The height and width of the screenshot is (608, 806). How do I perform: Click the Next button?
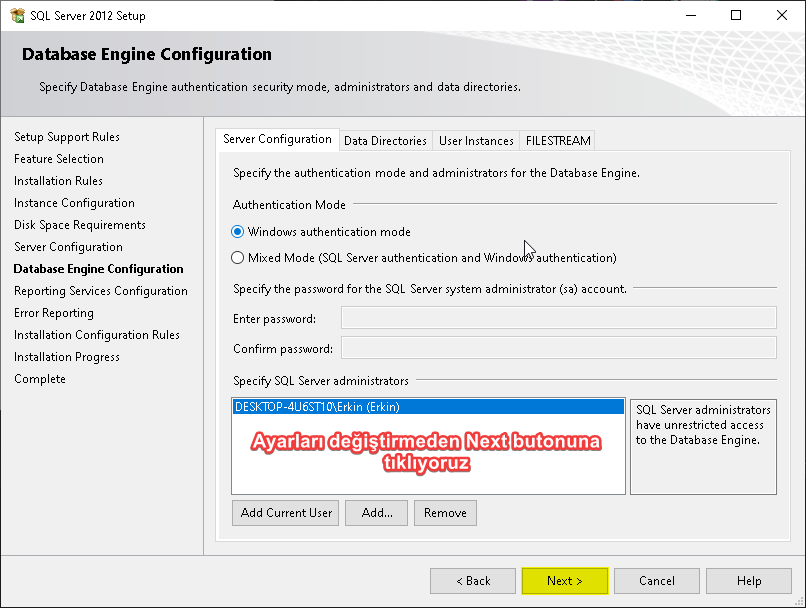564,581
